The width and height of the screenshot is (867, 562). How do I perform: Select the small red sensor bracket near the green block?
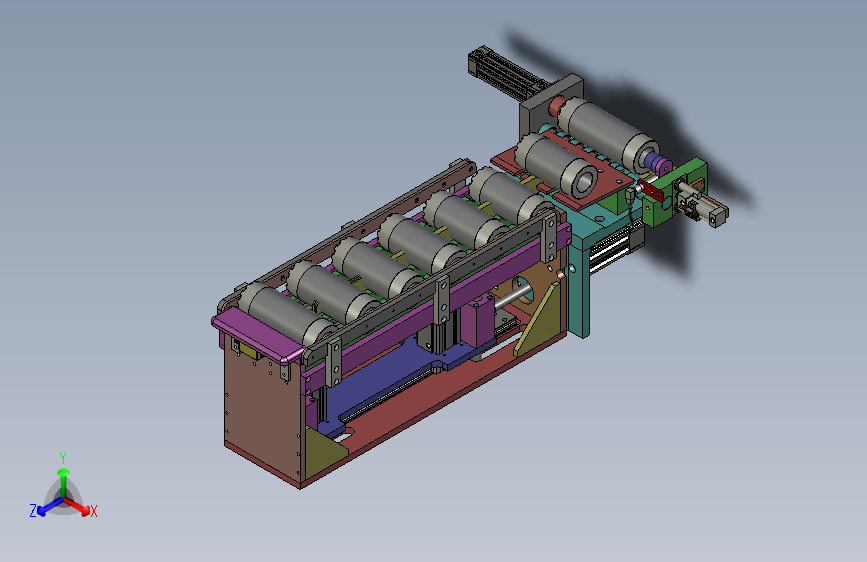tap(651, 190)
